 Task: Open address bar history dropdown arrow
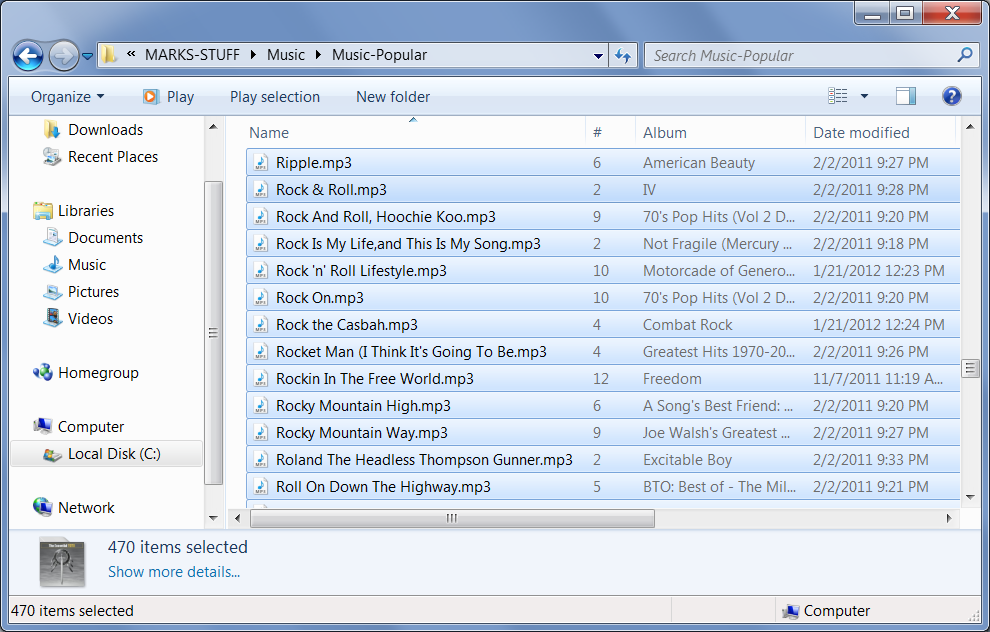point(598,56)
